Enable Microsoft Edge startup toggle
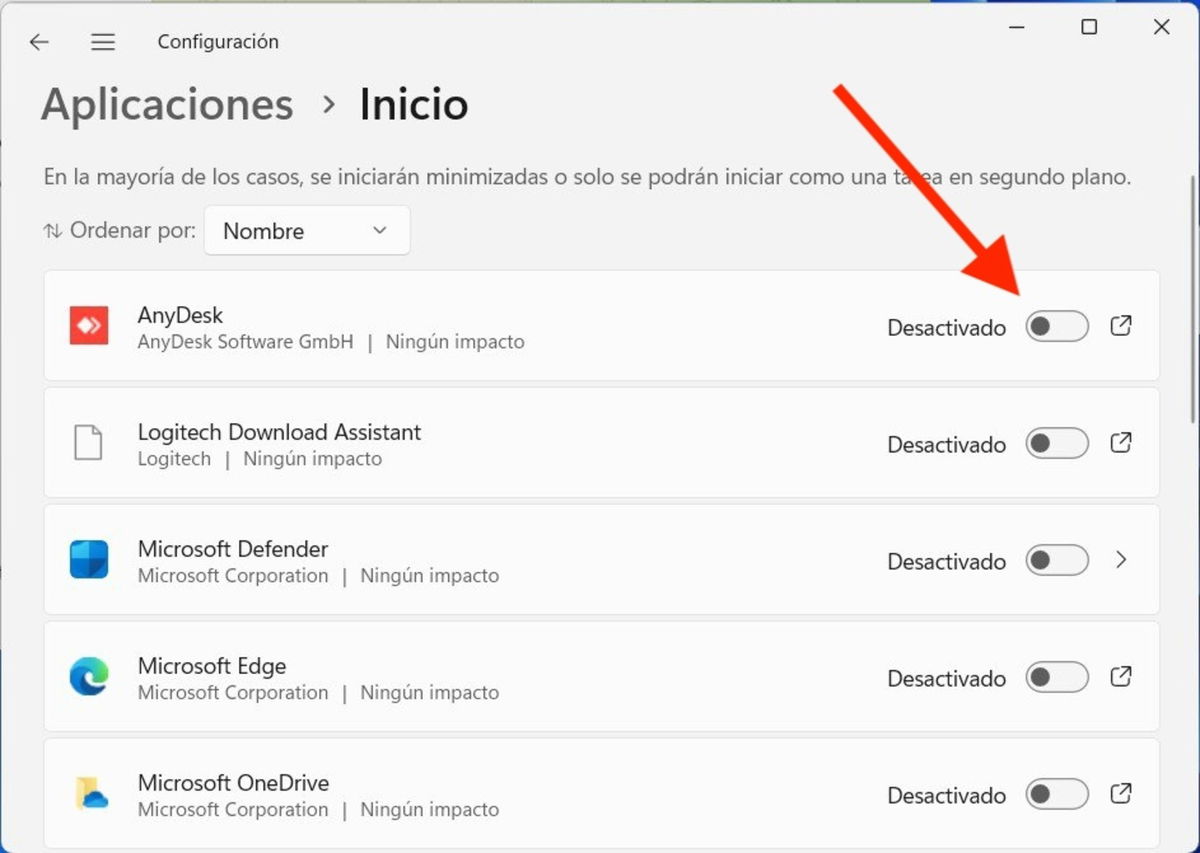 pyautogui.click(x=1057, y=677)
